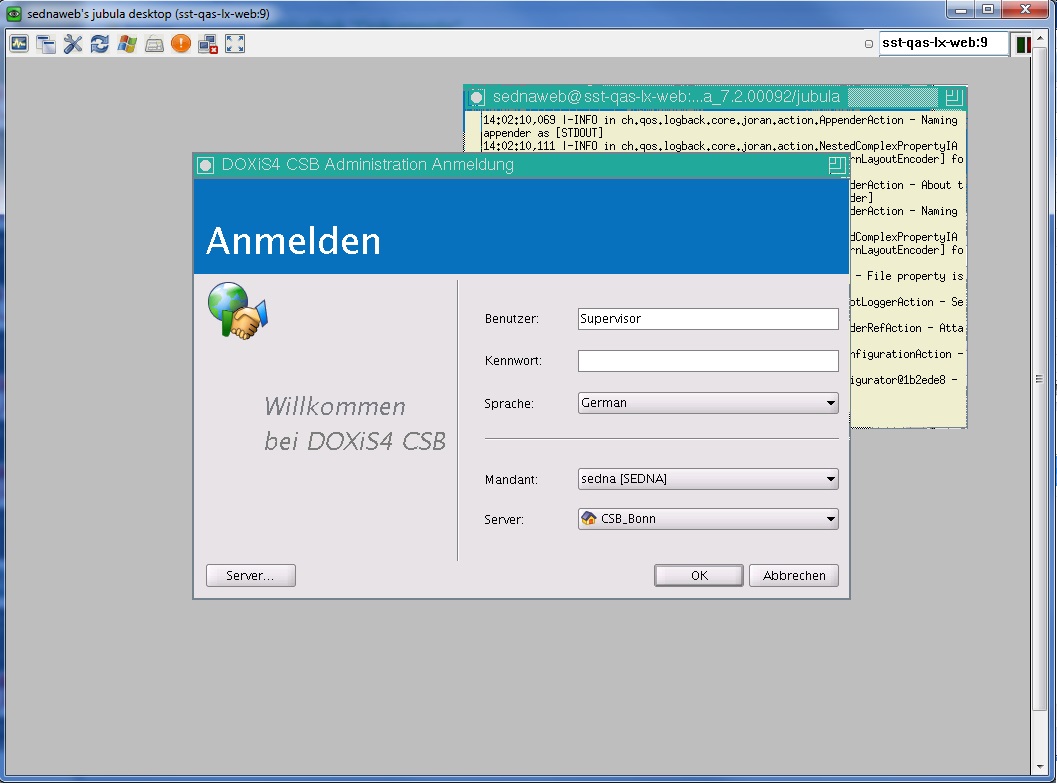The height and width of the screenshot is (784, 1057).
Task: Open connection options via the wrench-screwdriver icon
Action: 73,44
